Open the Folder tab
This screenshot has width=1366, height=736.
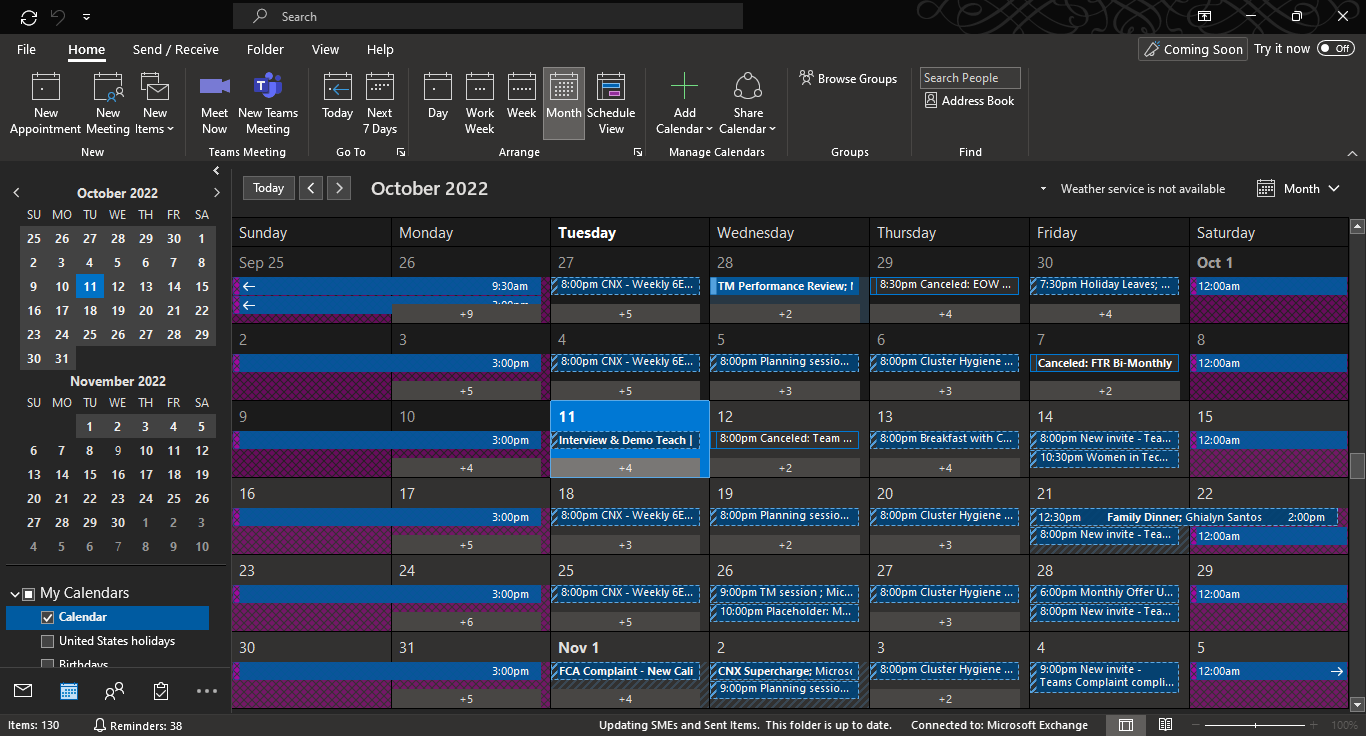[265, 49]
